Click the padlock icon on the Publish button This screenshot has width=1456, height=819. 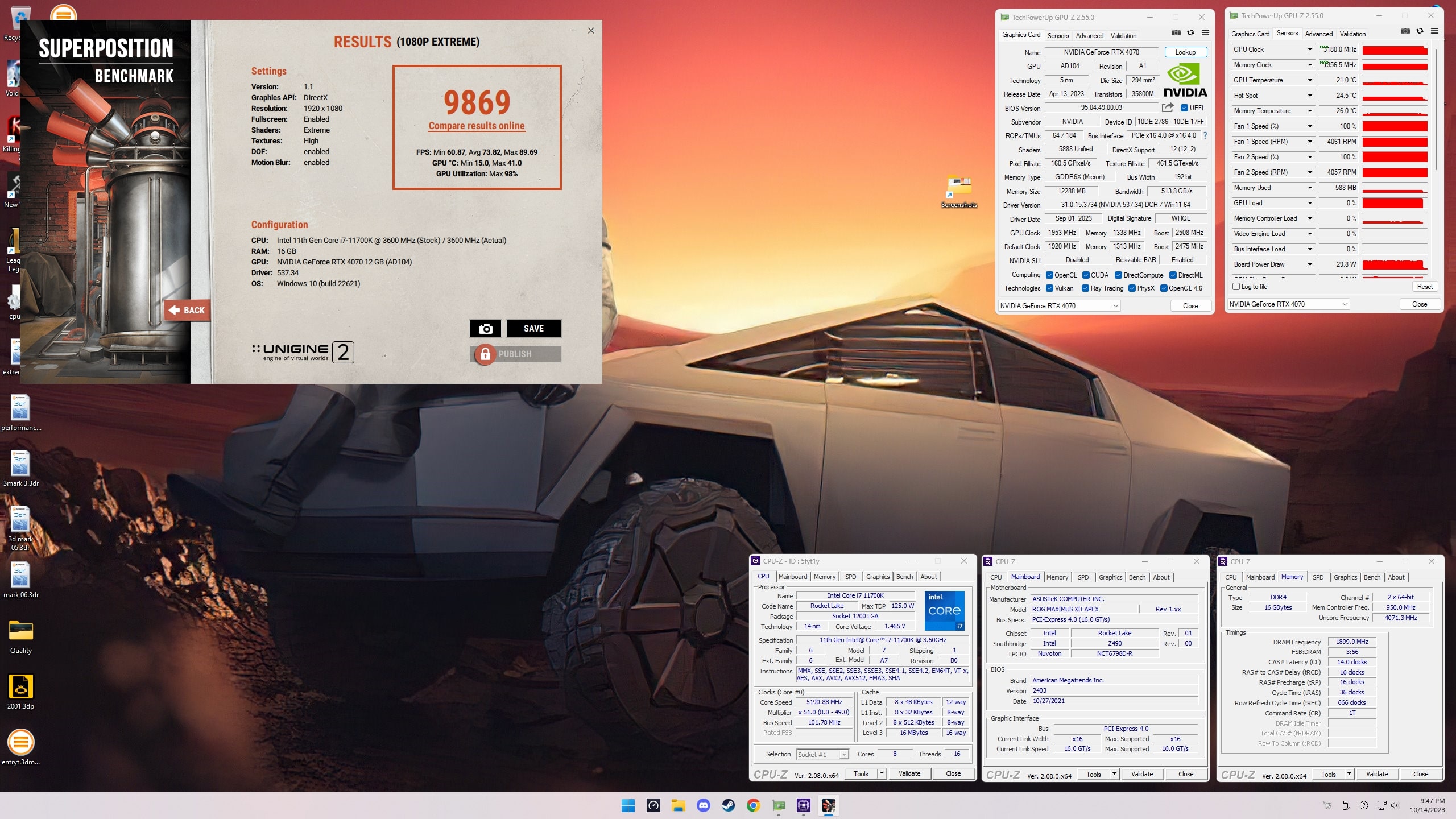point(485,354)
